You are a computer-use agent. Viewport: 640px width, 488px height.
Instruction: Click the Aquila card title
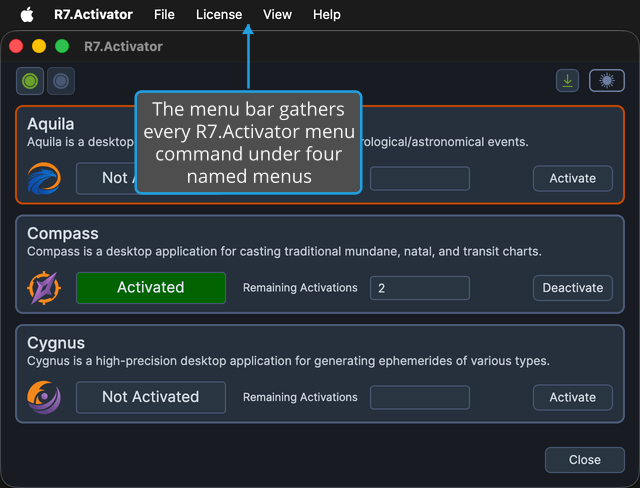[x=51, y=124]
